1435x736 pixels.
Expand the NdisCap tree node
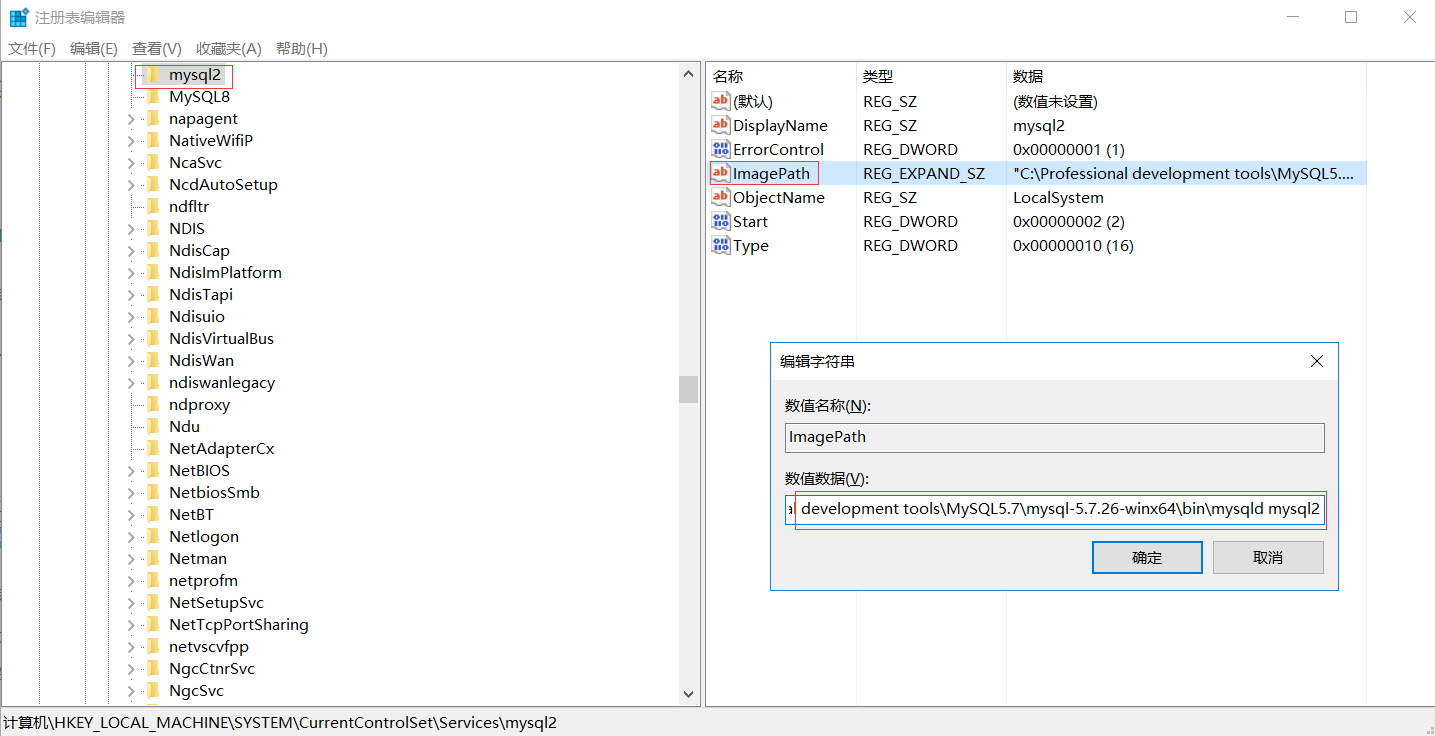(131, 251)
